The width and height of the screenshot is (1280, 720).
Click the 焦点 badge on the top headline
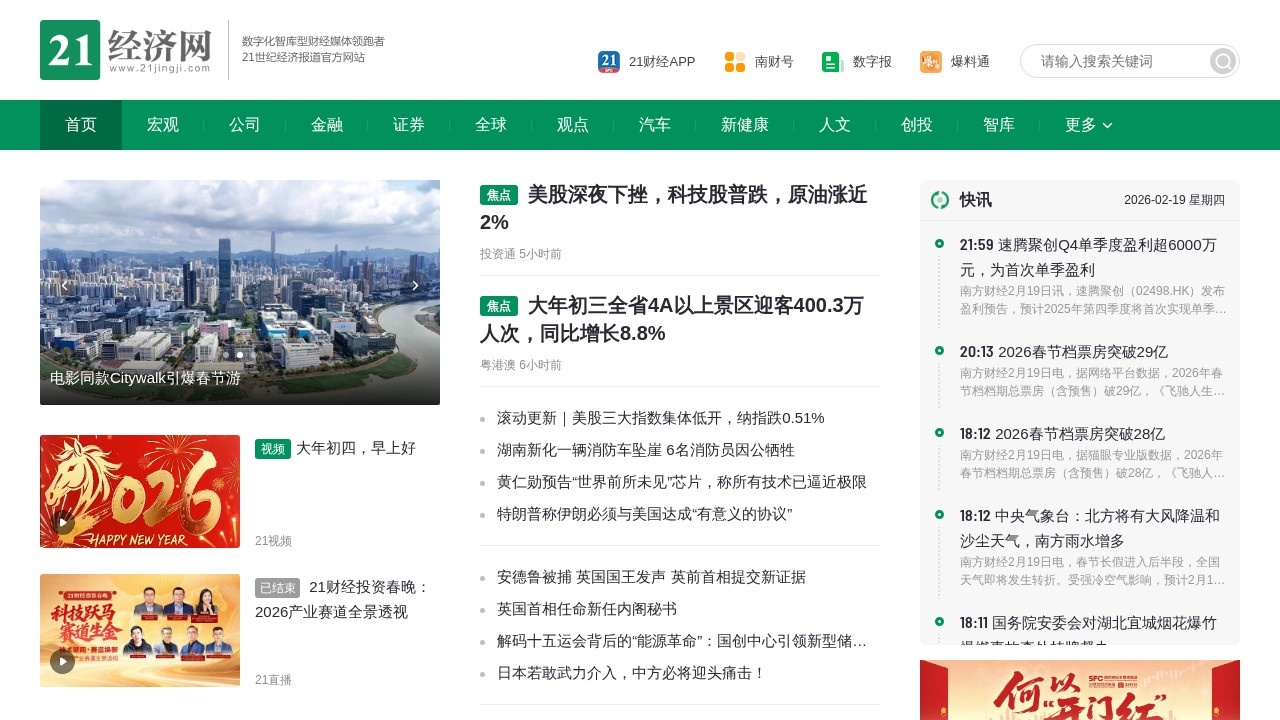pos(499,196)
